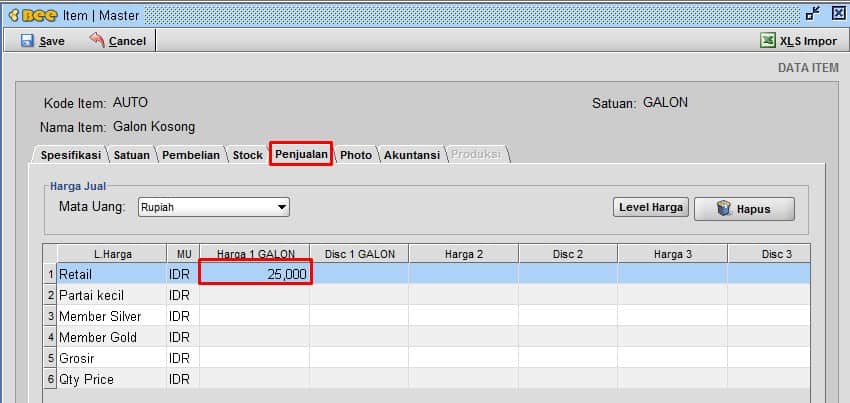Switch to the Satuan tab

[x=132, y=155]
